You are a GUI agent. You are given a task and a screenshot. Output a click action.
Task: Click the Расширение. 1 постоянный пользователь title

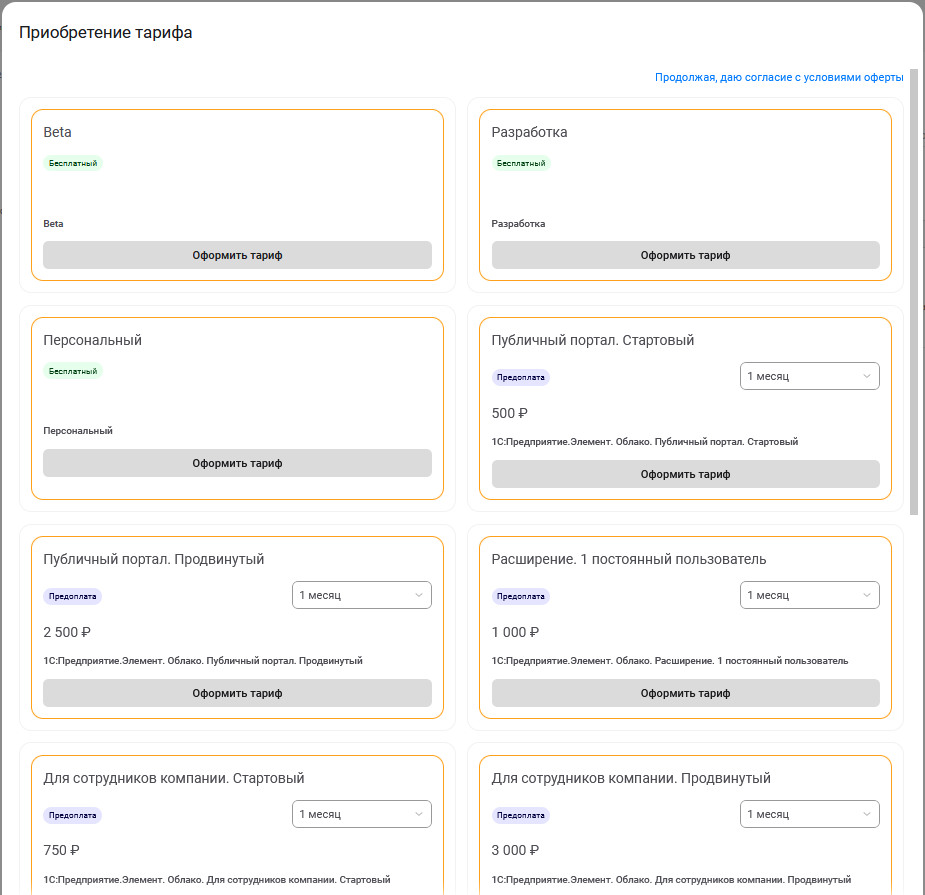point(629,559)
